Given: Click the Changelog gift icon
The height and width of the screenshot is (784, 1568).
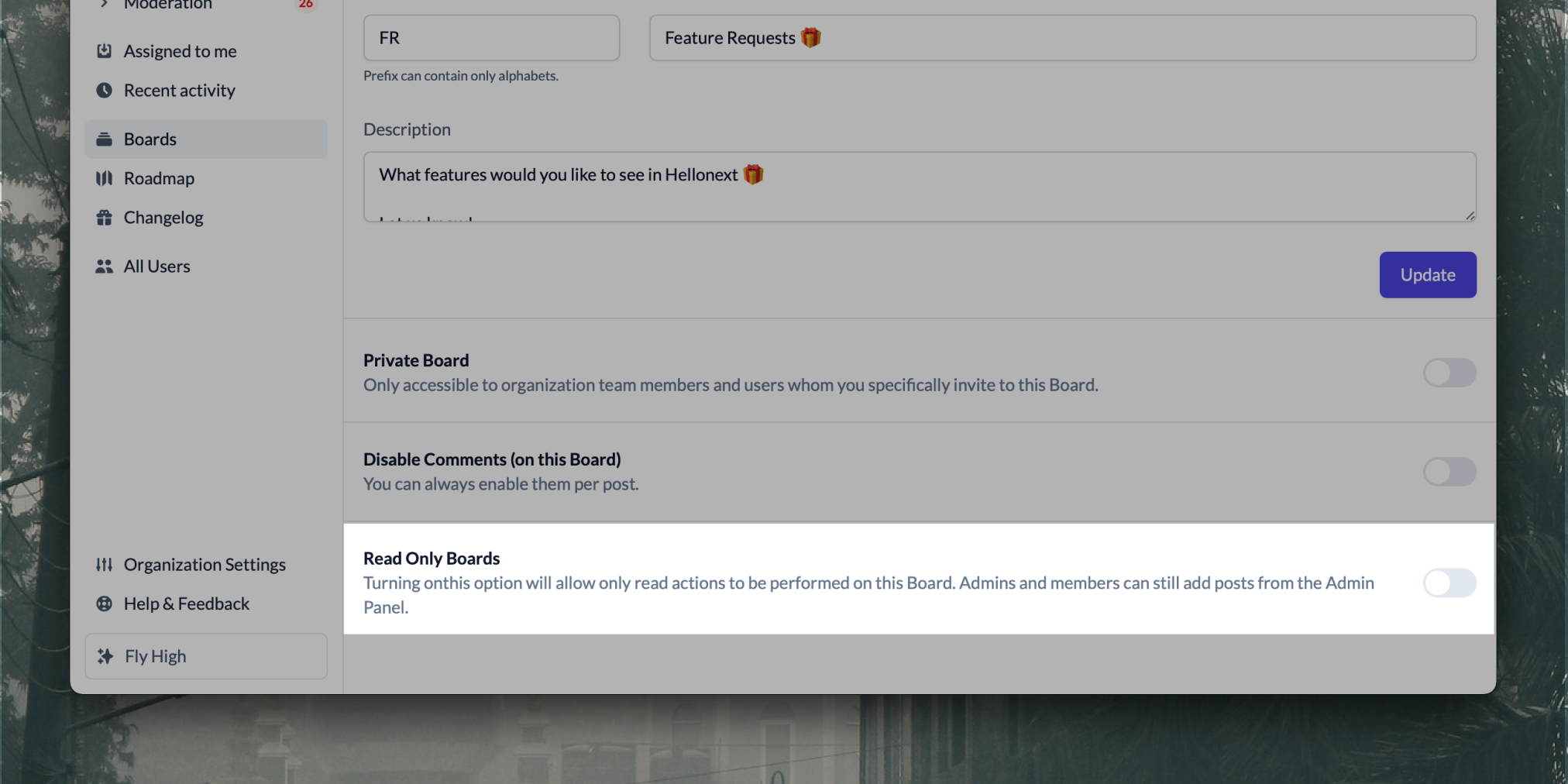Looking at the screenshot, I should point(104,217).
